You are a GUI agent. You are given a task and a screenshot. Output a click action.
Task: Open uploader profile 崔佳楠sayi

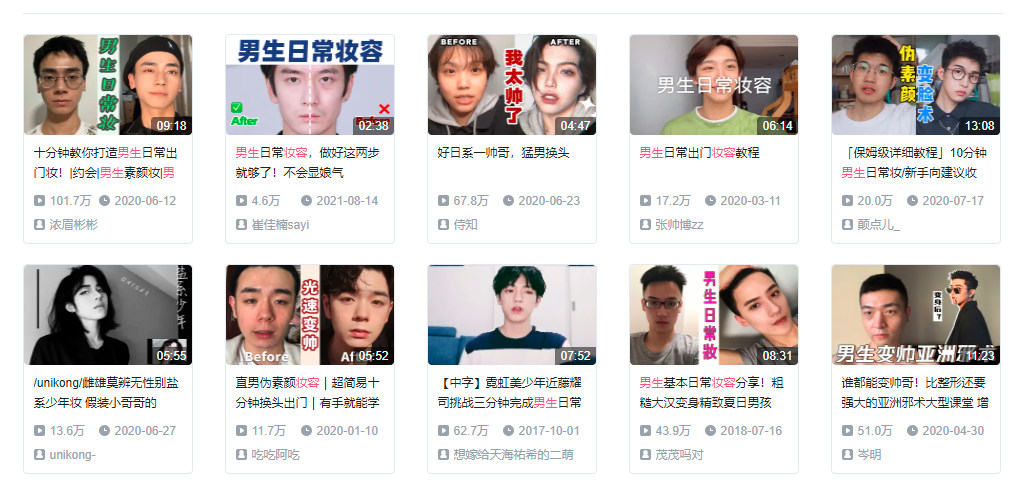[281, 225]
